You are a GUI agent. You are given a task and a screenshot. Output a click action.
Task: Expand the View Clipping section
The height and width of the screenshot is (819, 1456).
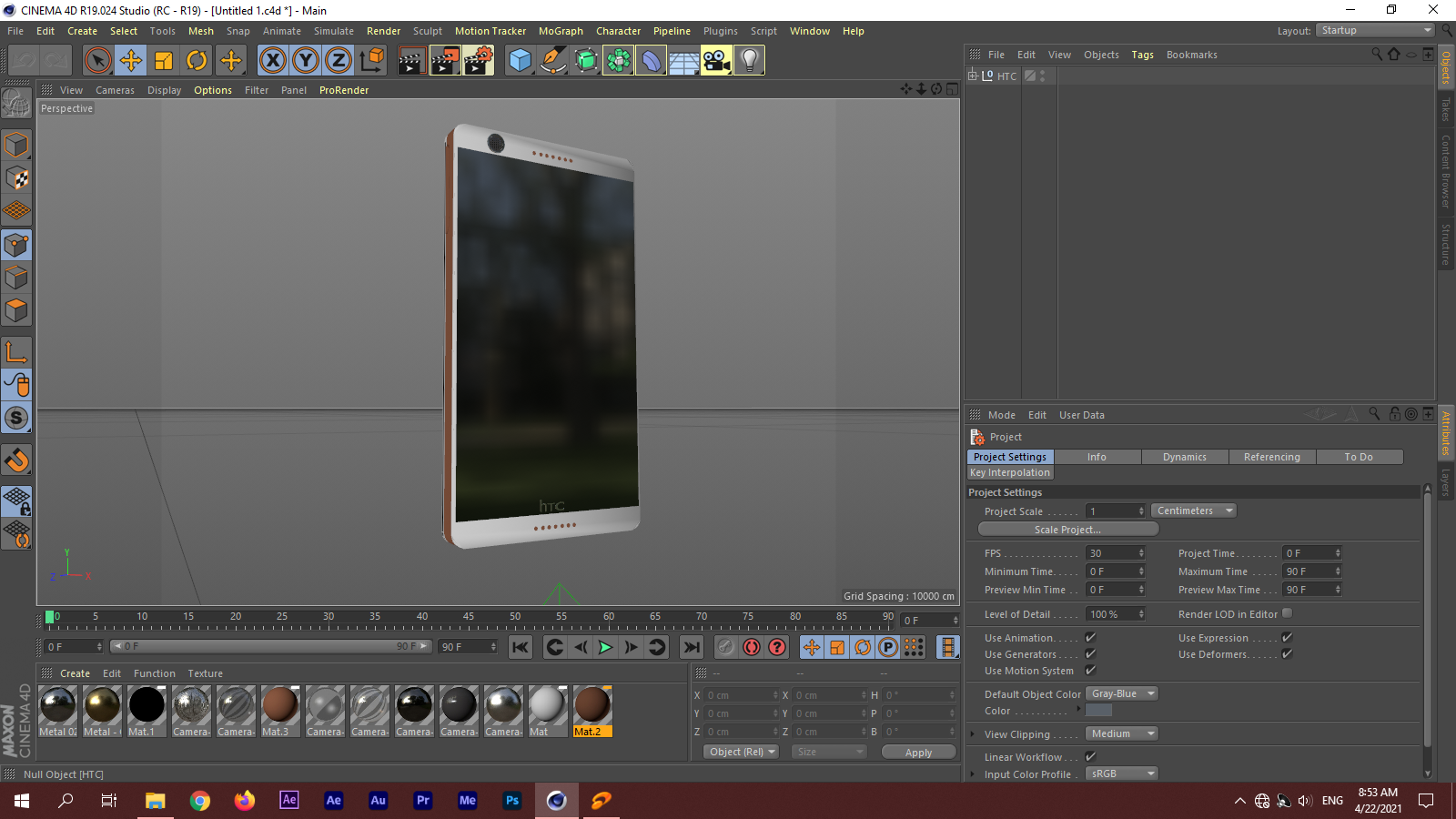click(x=973, y=734)
